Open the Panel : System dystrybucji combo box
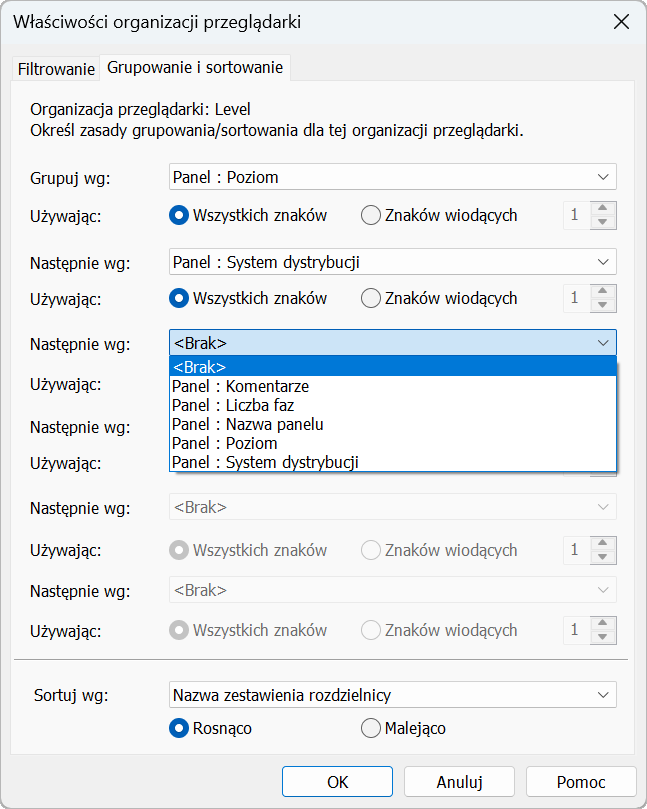Viewport: 647px width, 809px height. (x=393, y=262)
